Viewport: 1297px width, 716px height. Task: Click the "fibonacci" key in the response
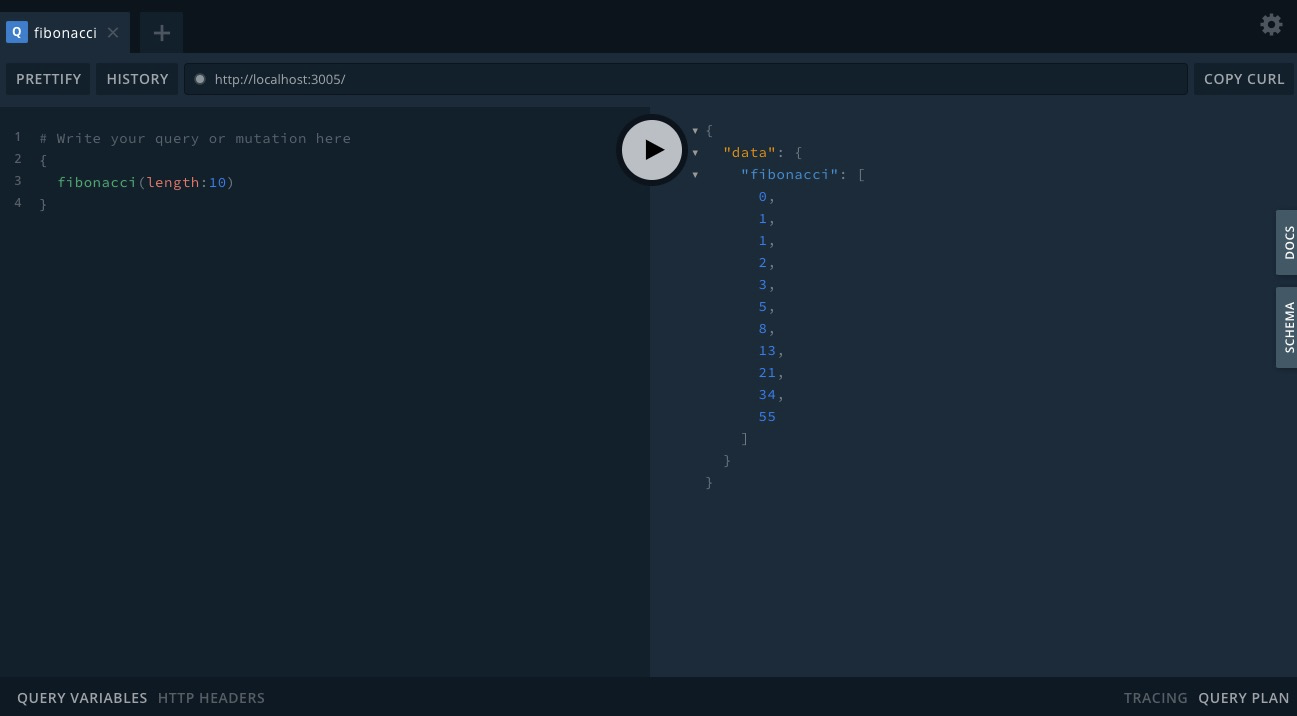789,174
